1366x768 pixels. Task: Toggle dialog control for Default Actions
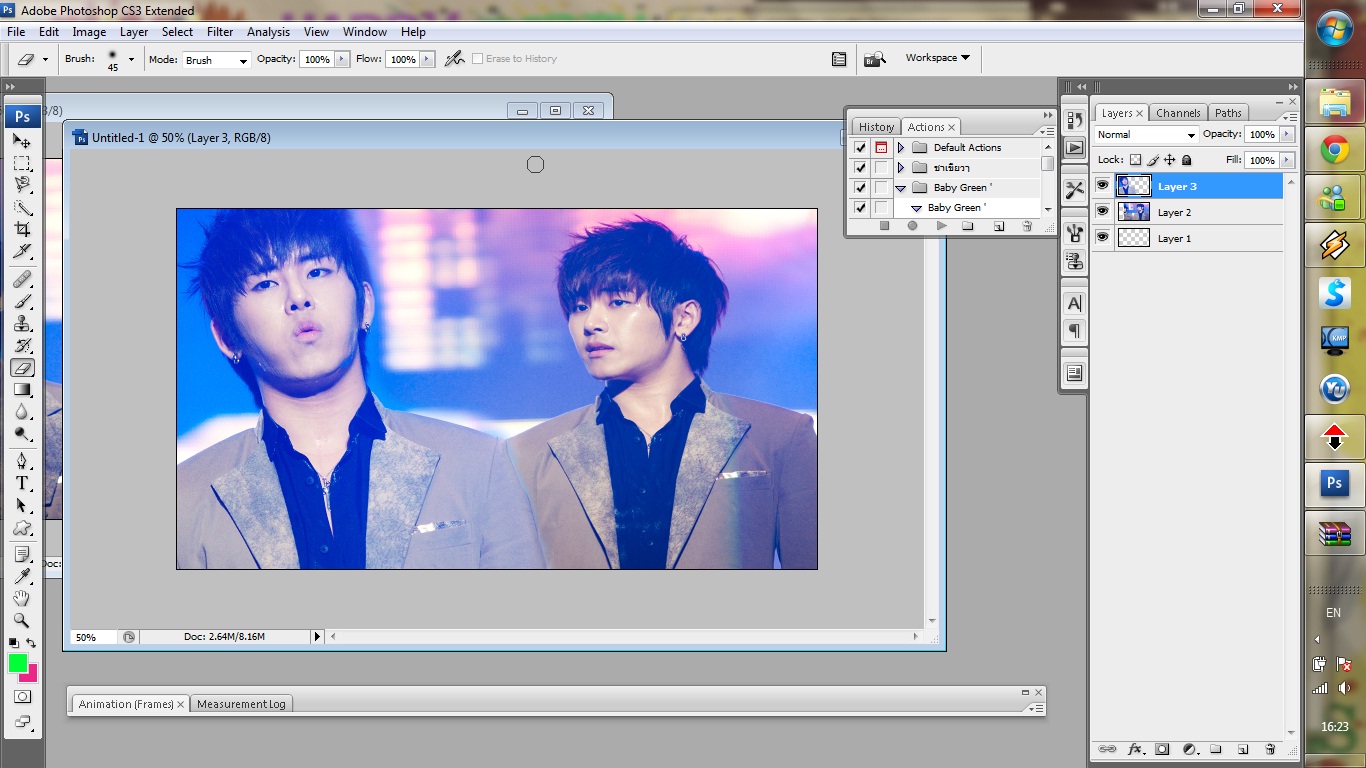pos(881,147)
